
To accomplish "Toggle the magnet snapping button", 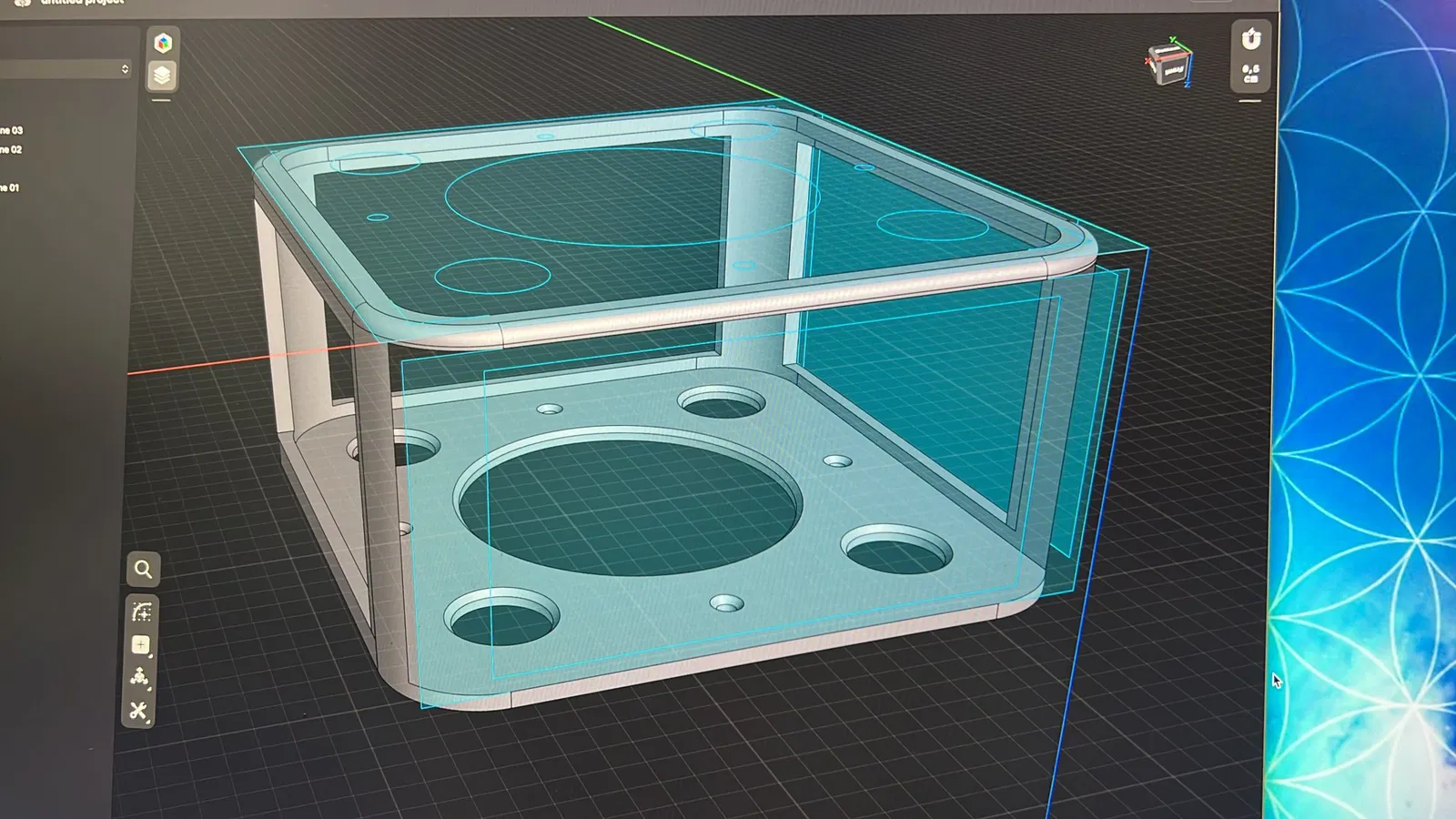I will pyautogui.click(x=1251, y=39).
